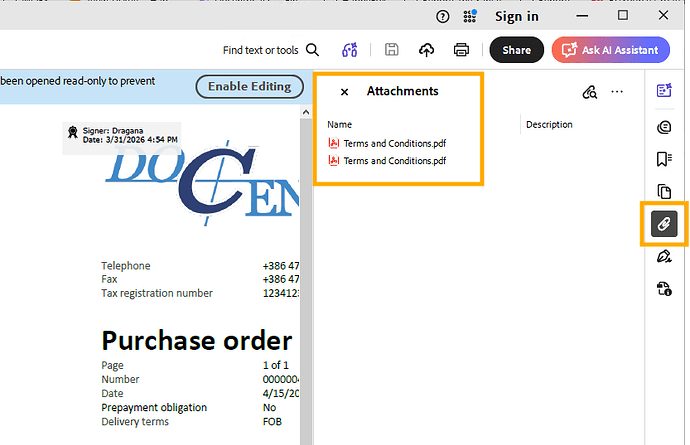This screenshot has height=445, width=690.
Task: Open the Page thumbnails sidebar icon
Action: 664,191
